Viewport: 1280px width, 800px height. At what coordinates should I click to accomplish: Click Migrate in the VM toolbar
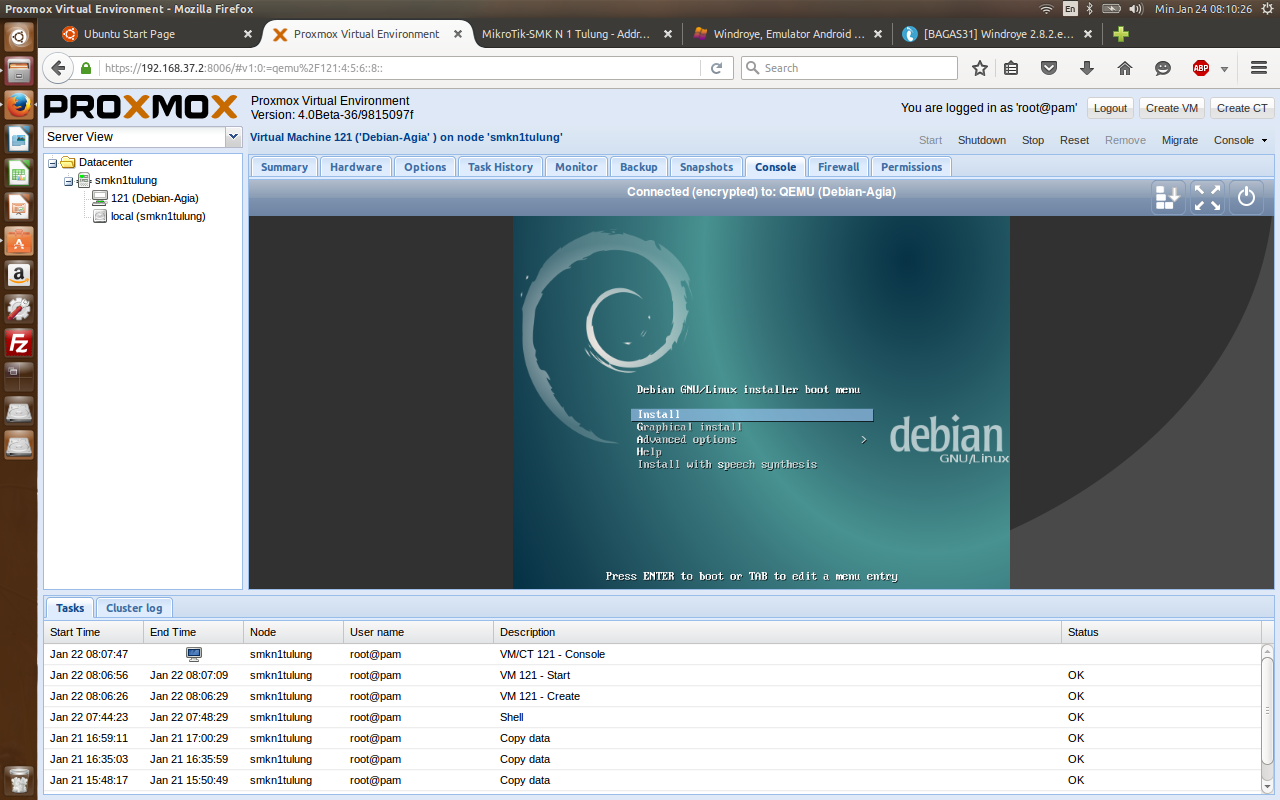coord(1180,140)
